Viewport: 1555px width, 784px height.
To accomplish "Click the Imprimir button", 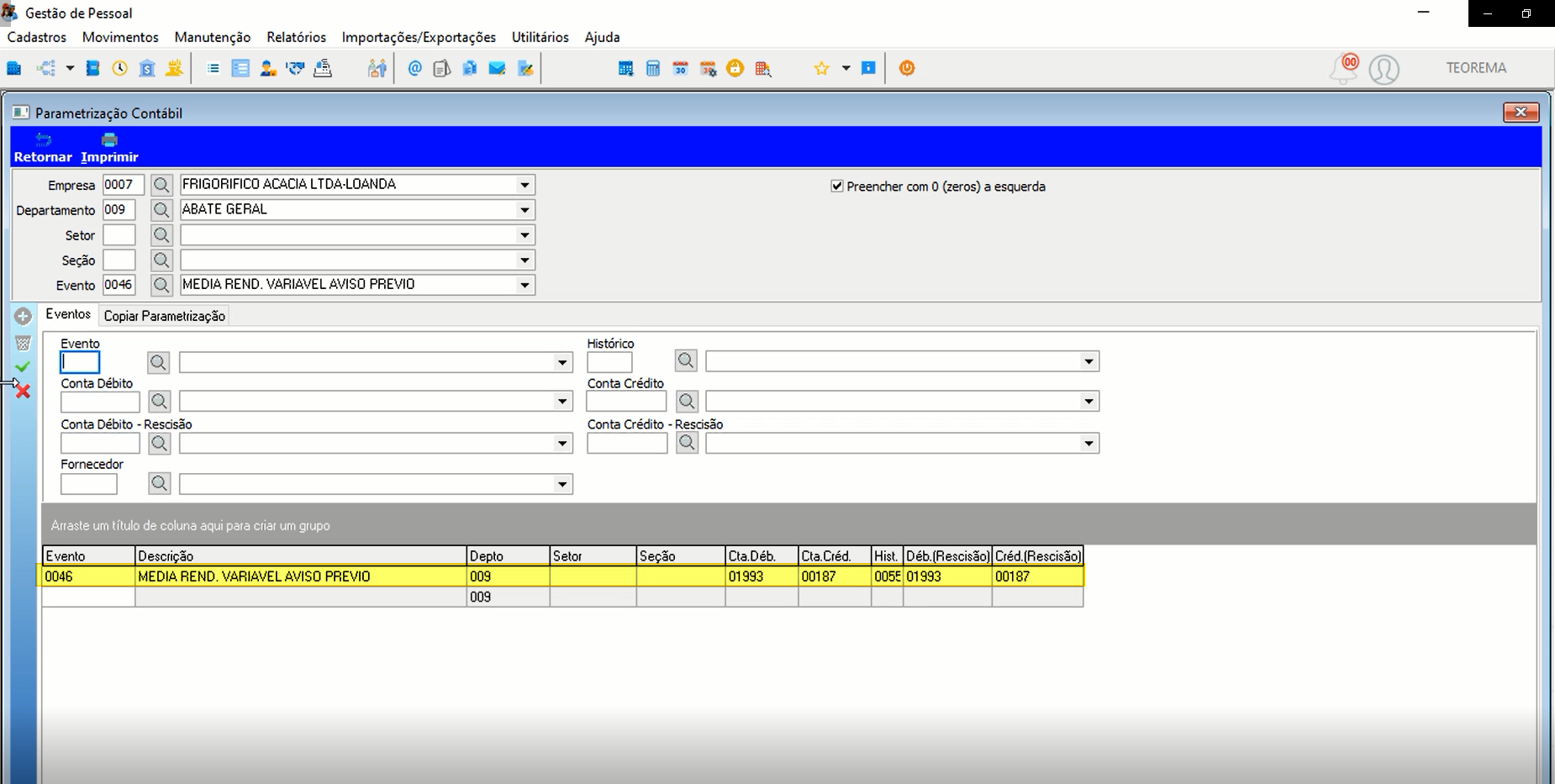I will click(109, 148).
